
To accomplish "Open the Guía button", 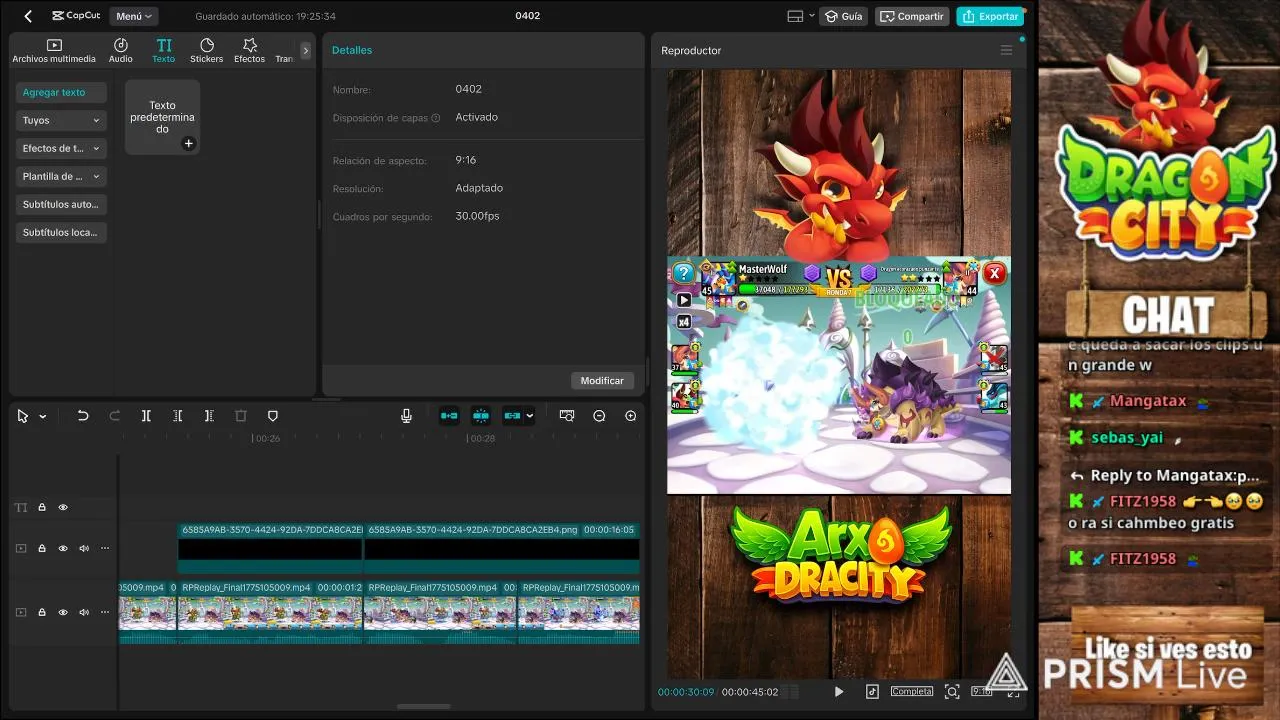I will (843, 16).
